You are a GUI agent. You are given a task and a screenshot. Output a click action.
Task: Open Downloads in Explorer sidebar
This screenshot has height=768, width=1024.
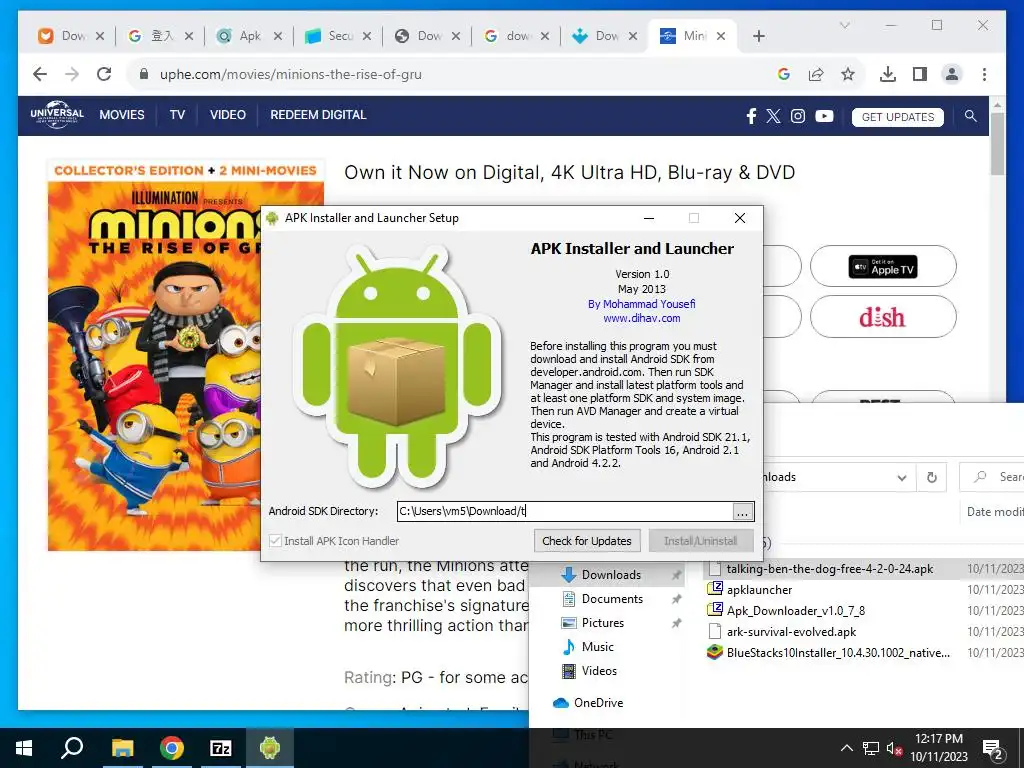tap(611, 575)
